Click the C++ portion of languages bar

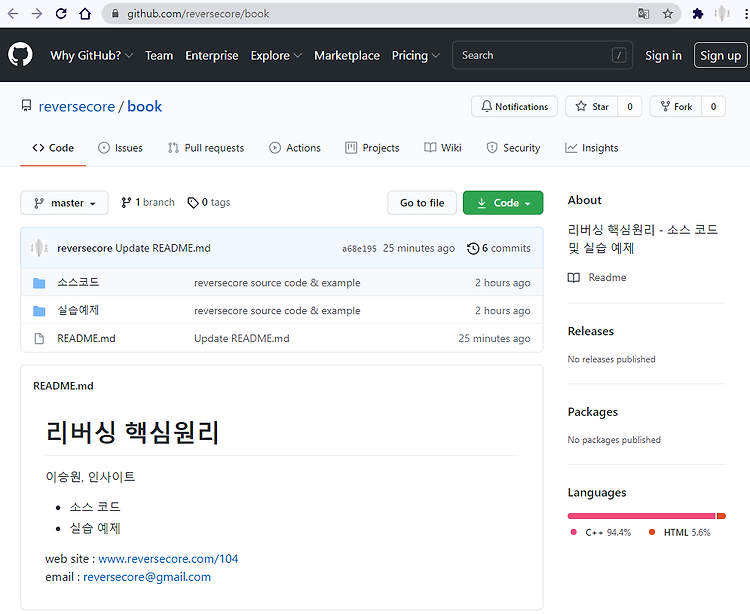click(x=641, y=516)
